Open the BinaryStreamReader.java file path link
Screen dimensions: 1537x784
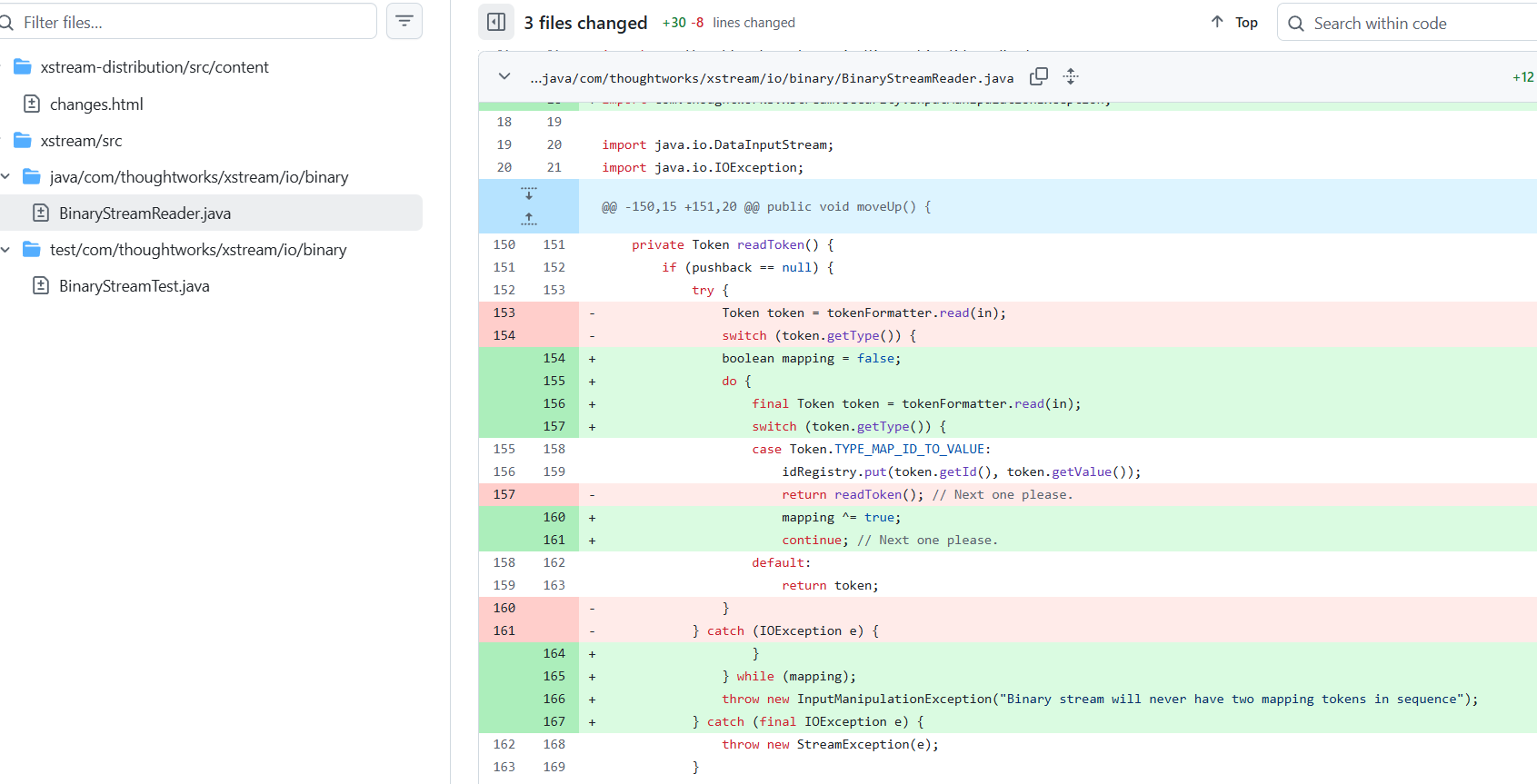click(772, 78)
